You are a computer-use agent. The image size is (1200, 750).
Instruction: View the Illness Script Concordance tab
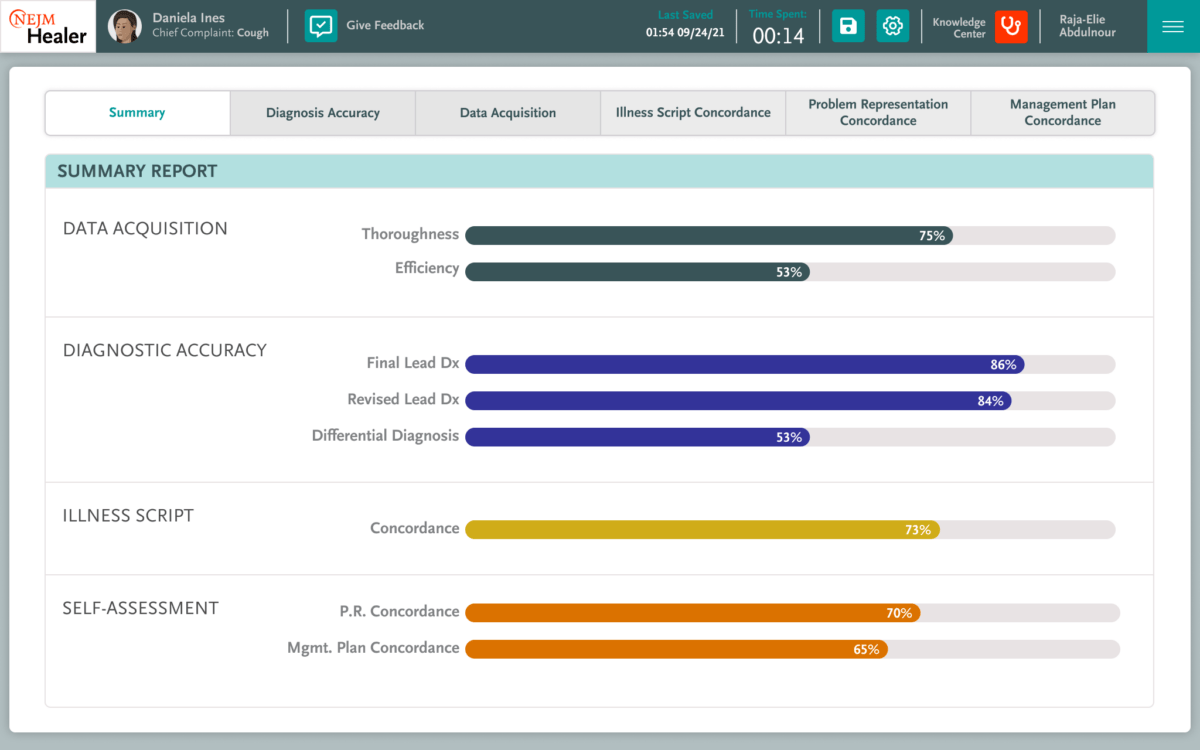(693, 113)
